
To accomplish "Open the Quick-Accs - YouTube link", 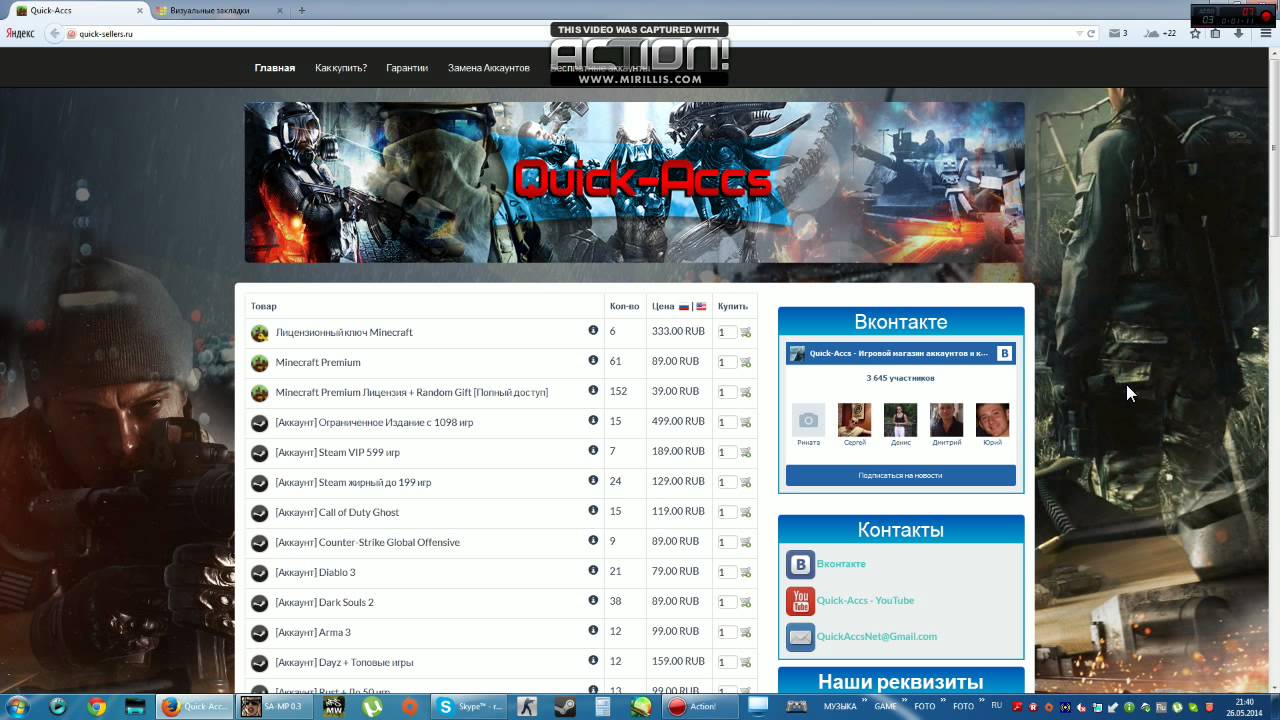I will [x=865, y=600].
